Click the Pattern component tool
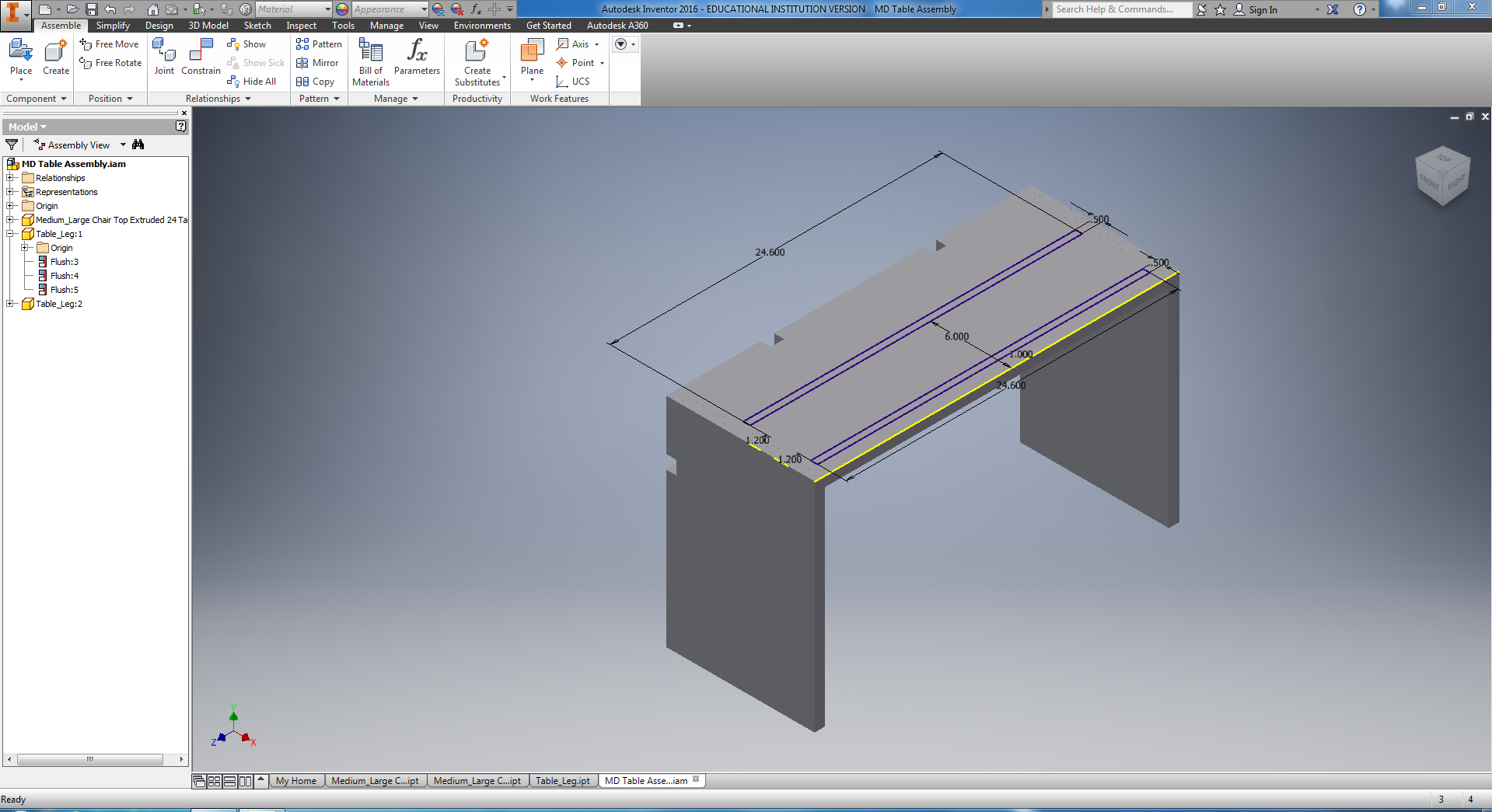Image resolution: width=1492 pixels, height=812 pixels. 319,44
